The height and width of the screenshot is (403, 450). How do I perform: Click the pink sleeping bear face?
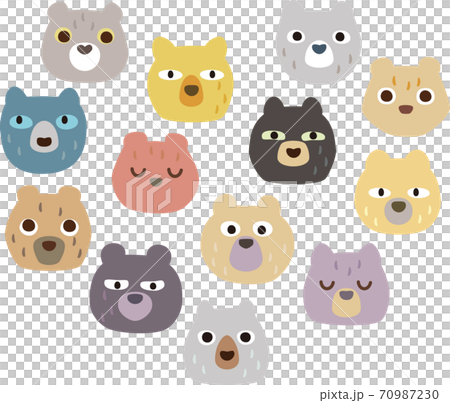coord(155,173)
